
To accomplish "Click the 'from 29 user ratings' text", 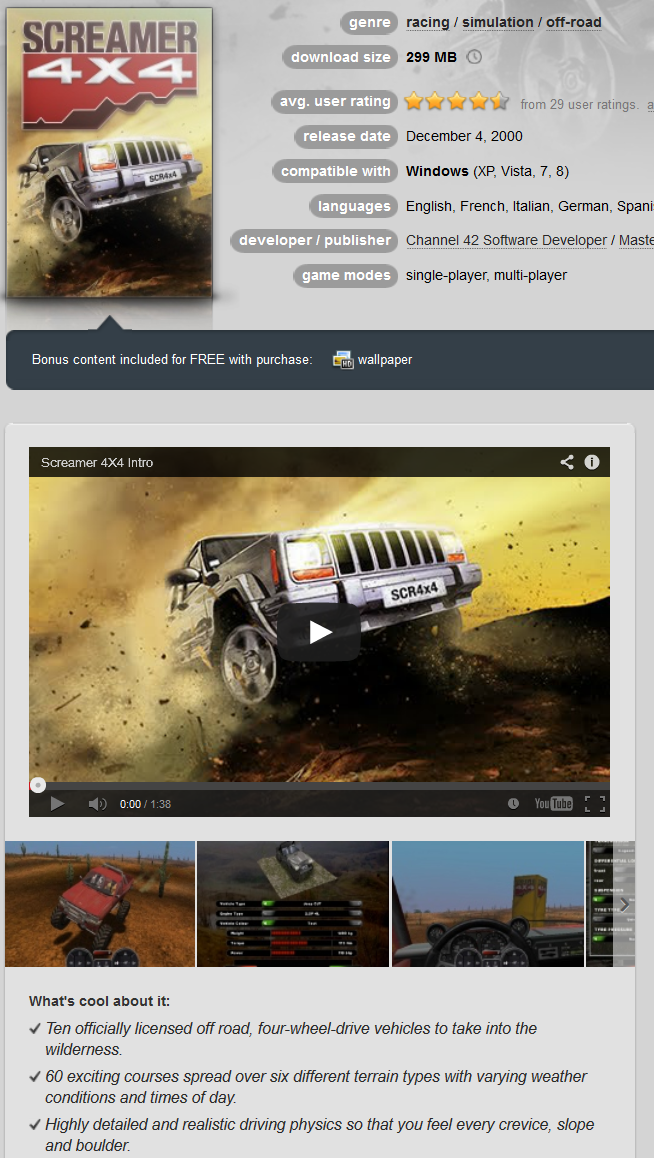I will point(579,105).
